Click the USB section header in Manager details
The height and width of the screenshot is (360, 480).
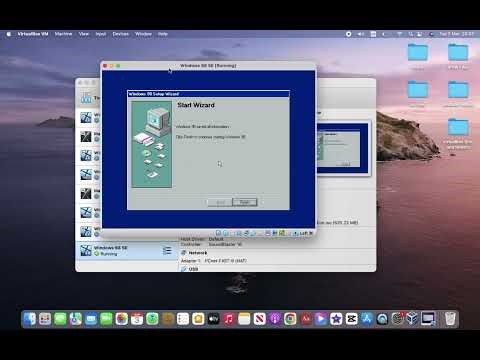click(193, 269)
